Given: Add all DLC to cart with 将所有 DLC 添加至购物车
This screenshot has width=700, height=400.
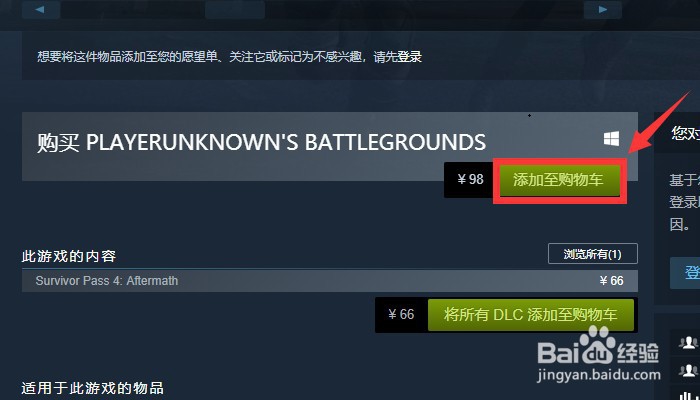Looking at the screenshot, I should (x=530, y=315).
